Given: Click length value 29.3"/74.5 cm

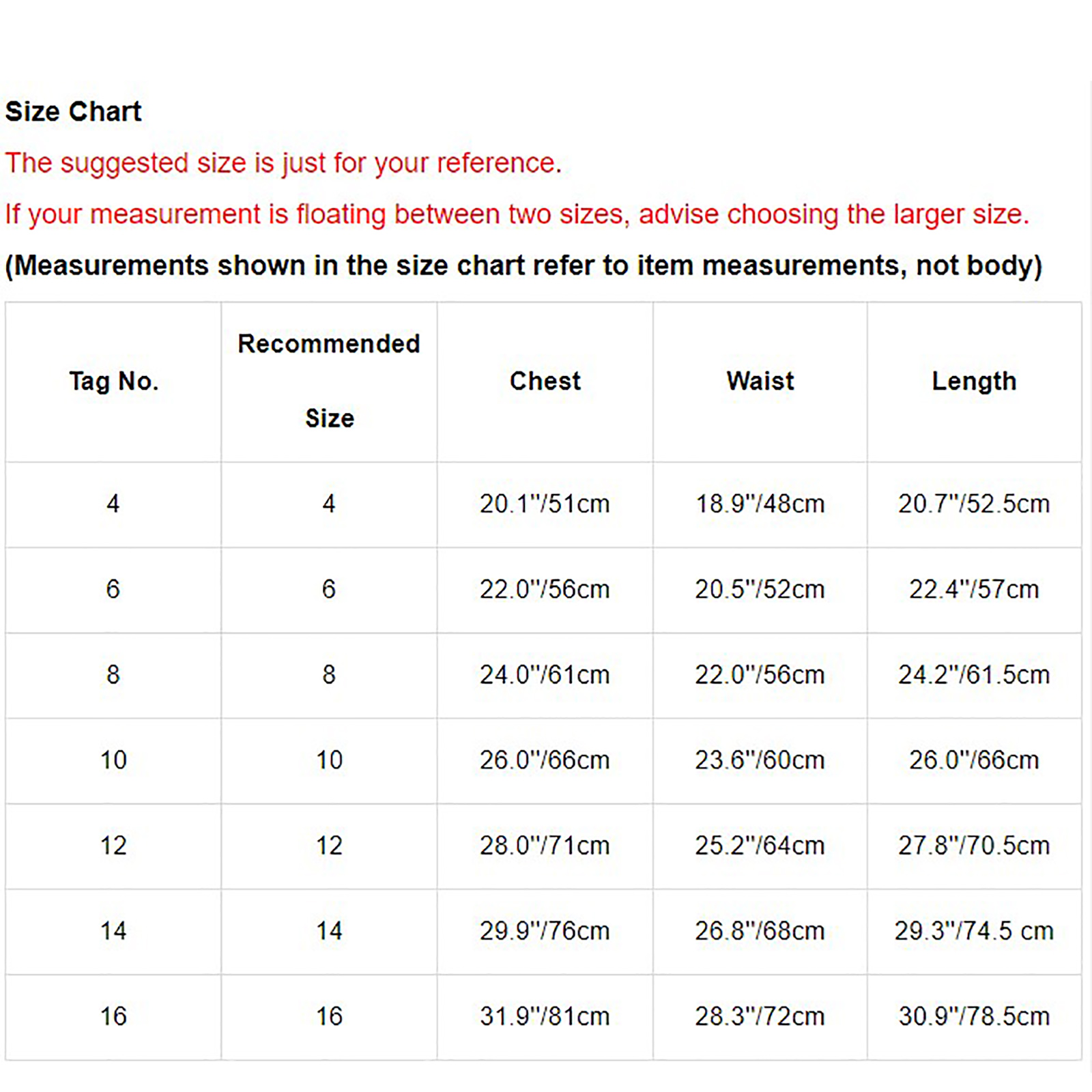Looking at the screenshot, I should coord(974,930).
